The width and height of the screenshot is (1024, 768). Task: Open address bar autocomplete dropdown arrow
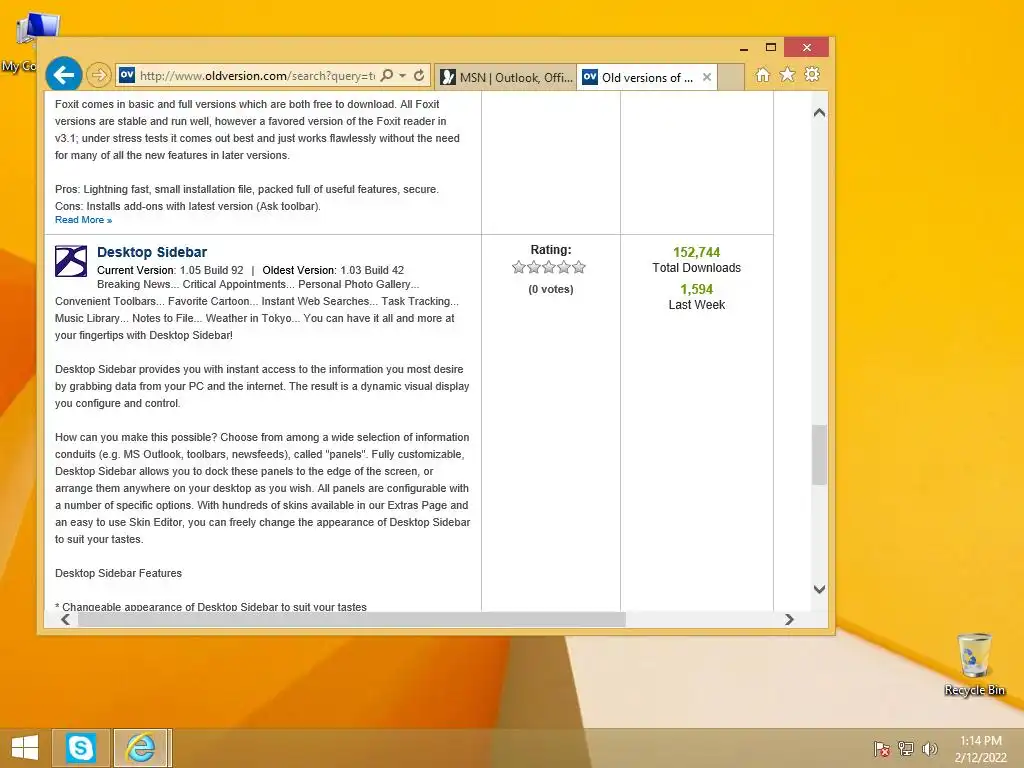pos(402,76)
